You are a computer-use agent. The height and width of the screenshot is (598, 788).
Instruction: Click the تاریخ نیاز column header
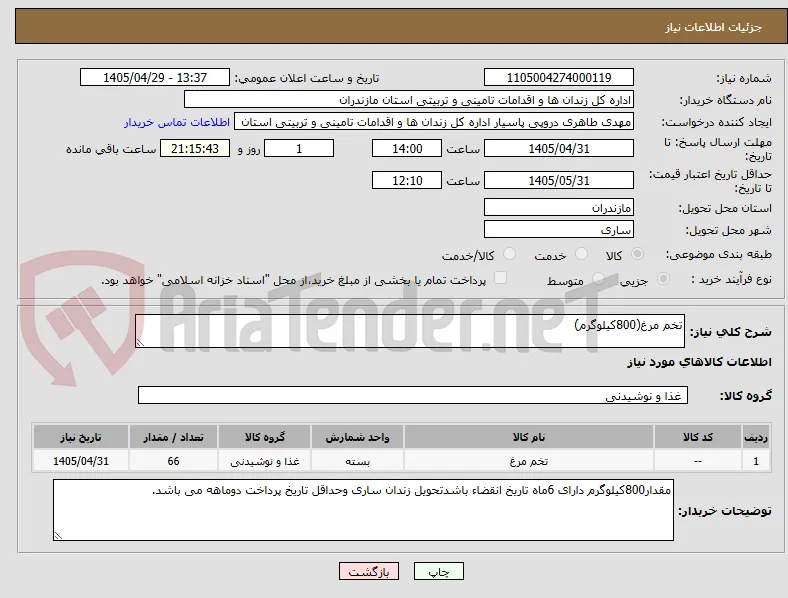(x=81, y=437)
